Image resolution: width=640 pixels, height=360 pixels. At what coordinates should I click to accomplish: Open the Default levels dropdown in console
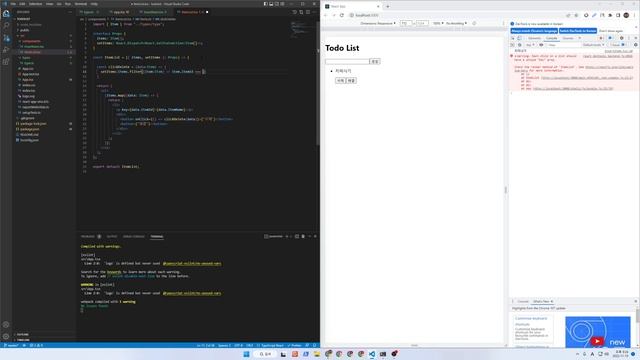click(594, 45)
